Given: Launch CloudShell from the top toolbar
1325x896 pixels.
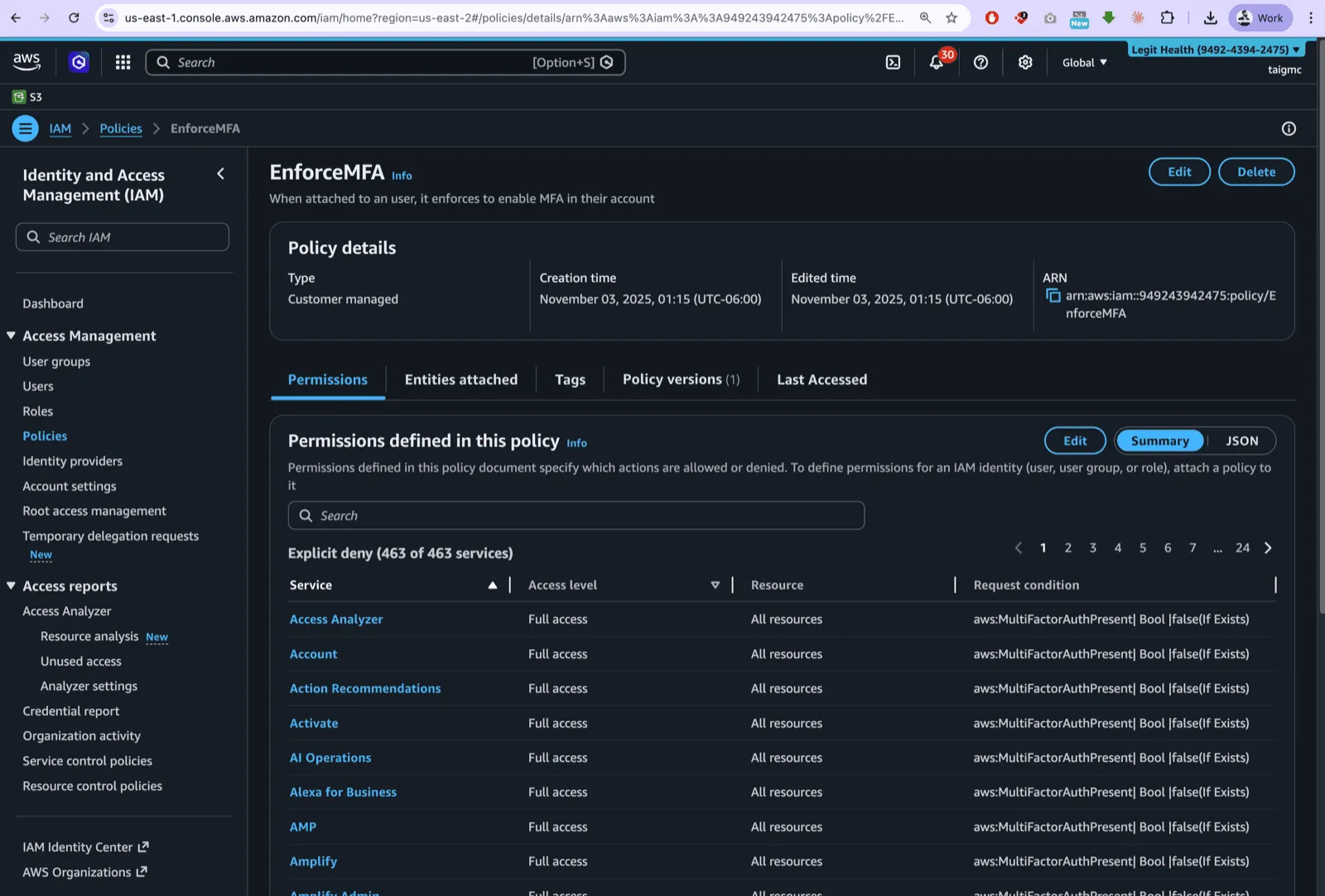Looking at the screenshot, I should coord(892,62).
